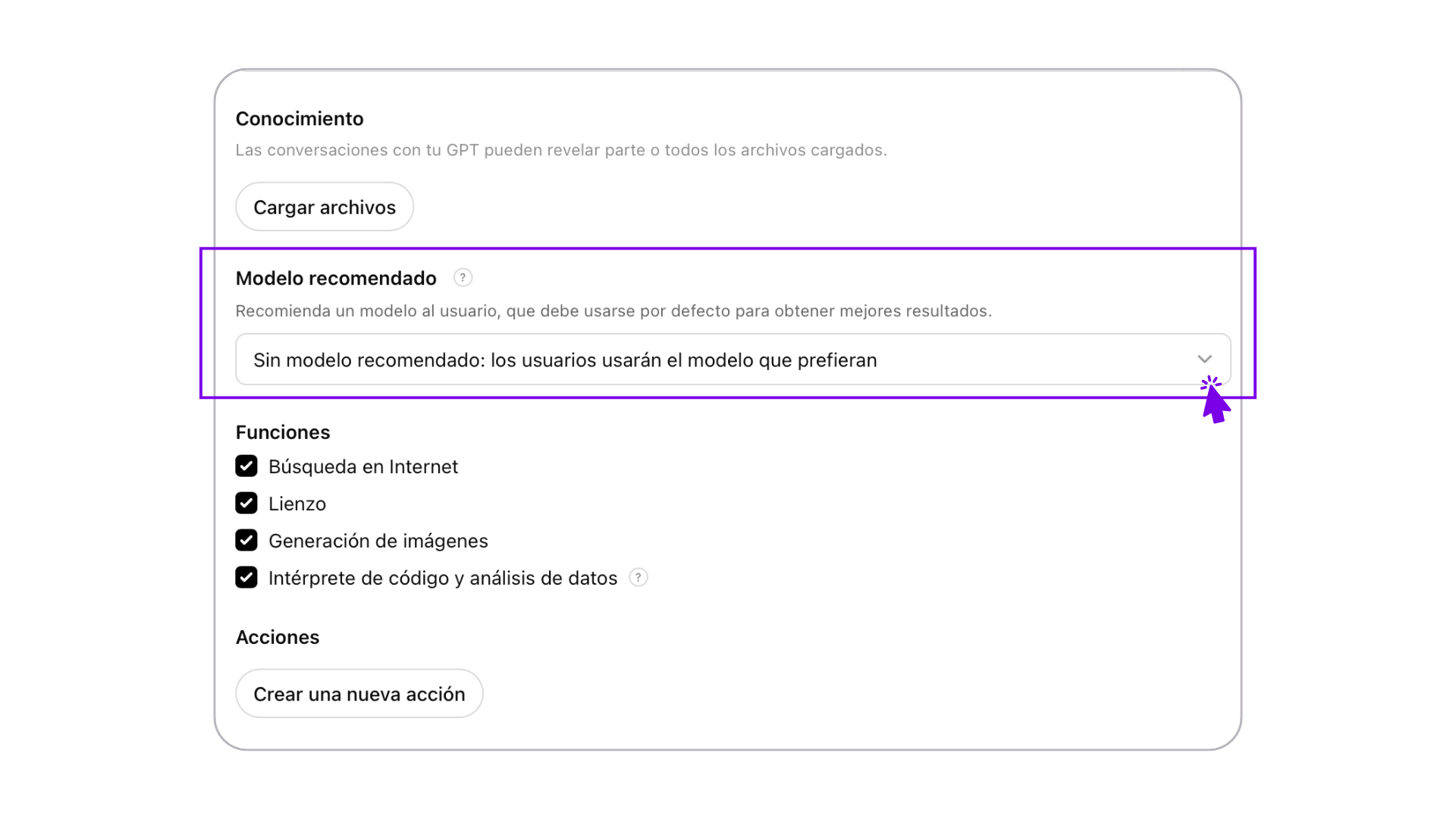The height and width of the screenshot is (819, 1456).
Task: Open the Sin modelo recomendado dropdown
Action: [733, 359]
